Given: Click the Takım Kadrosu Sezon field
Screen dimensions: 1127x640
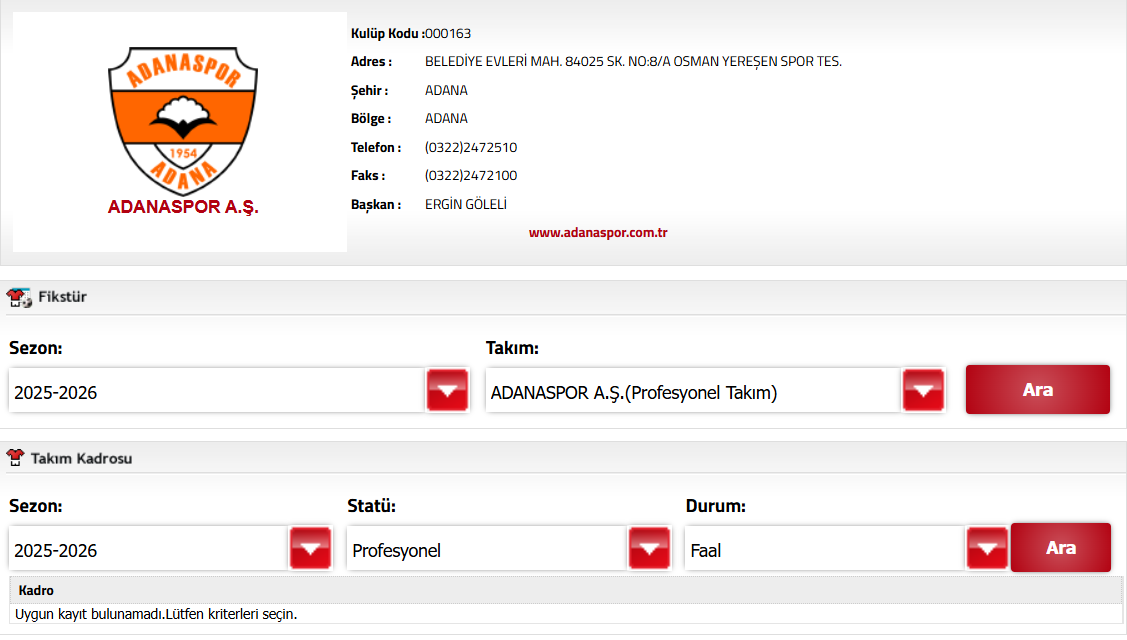Looking at the screenshot, I should (x=148, y=550).
